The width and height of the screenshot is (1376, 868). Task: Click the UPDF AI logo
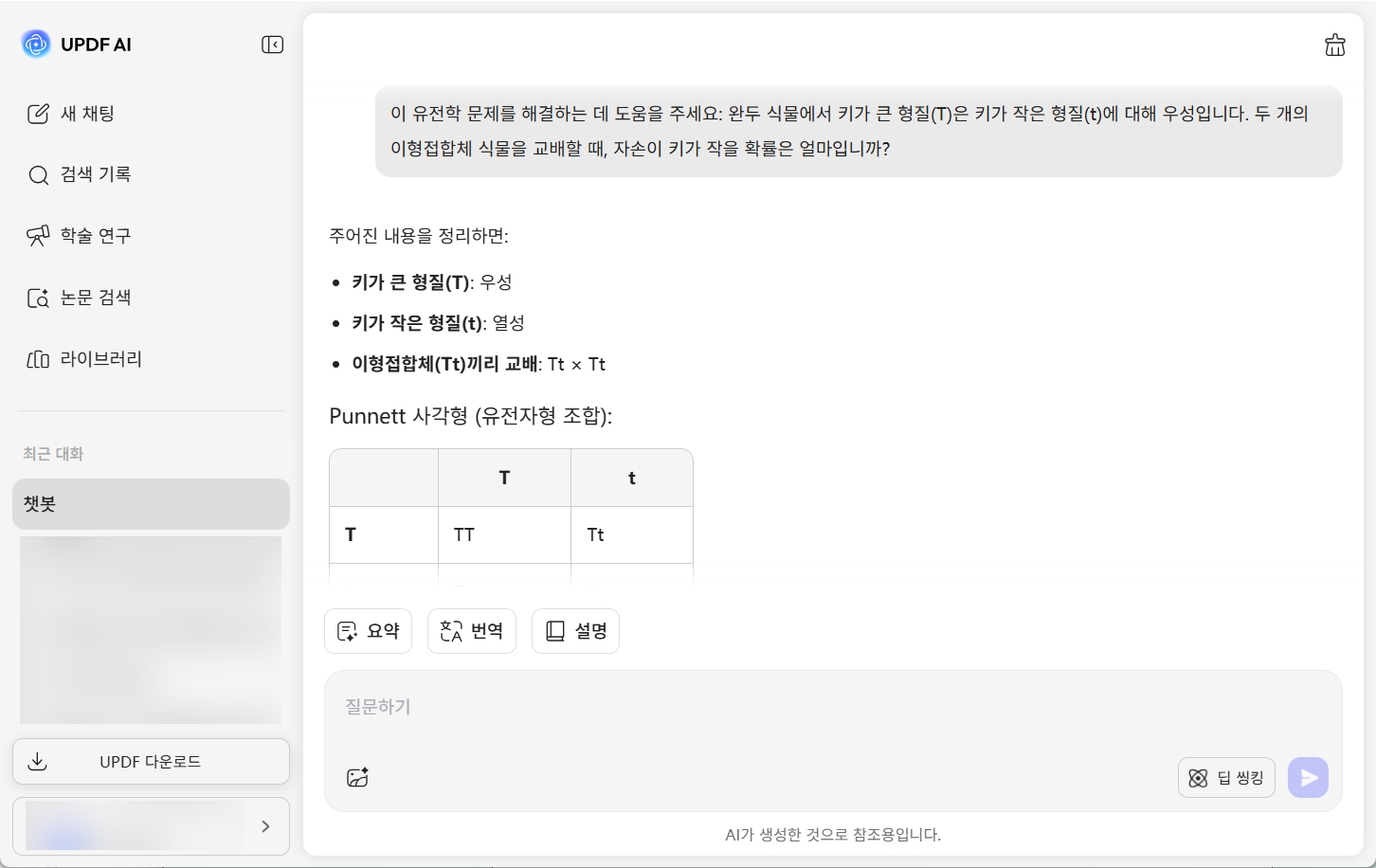tap(36, 44)
